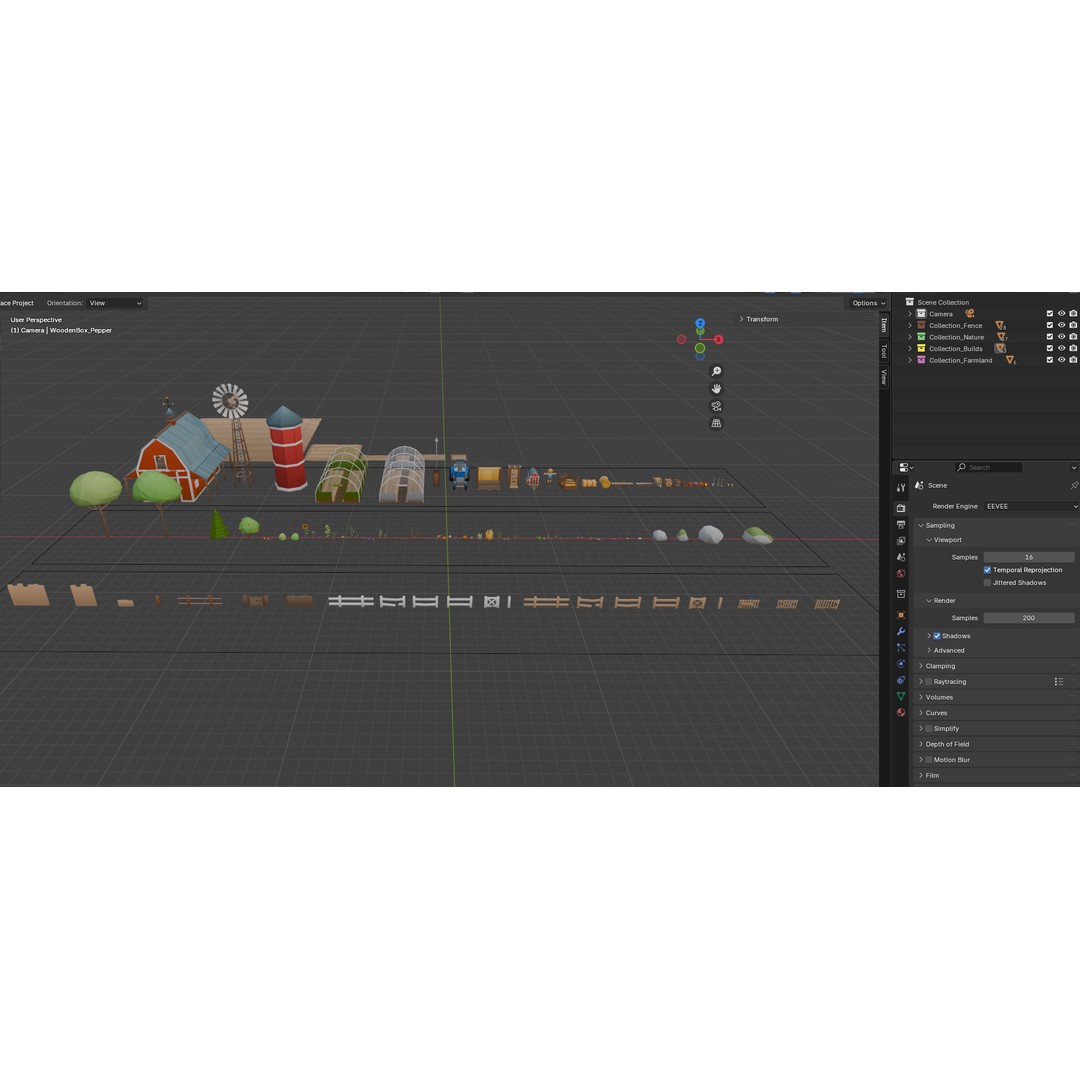This screenshot has width=1080, height=1080.
Task: Click the properties Search field
Action: 988,468
